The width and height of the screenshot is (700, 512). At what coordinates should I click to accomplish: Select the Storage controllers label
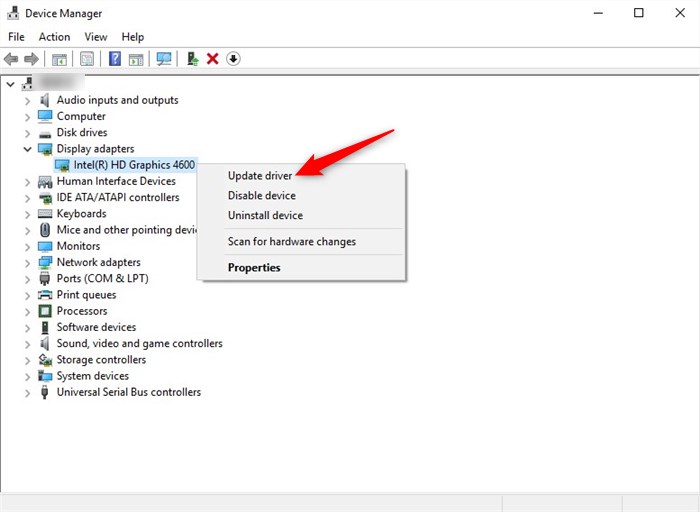click(101, 360)
